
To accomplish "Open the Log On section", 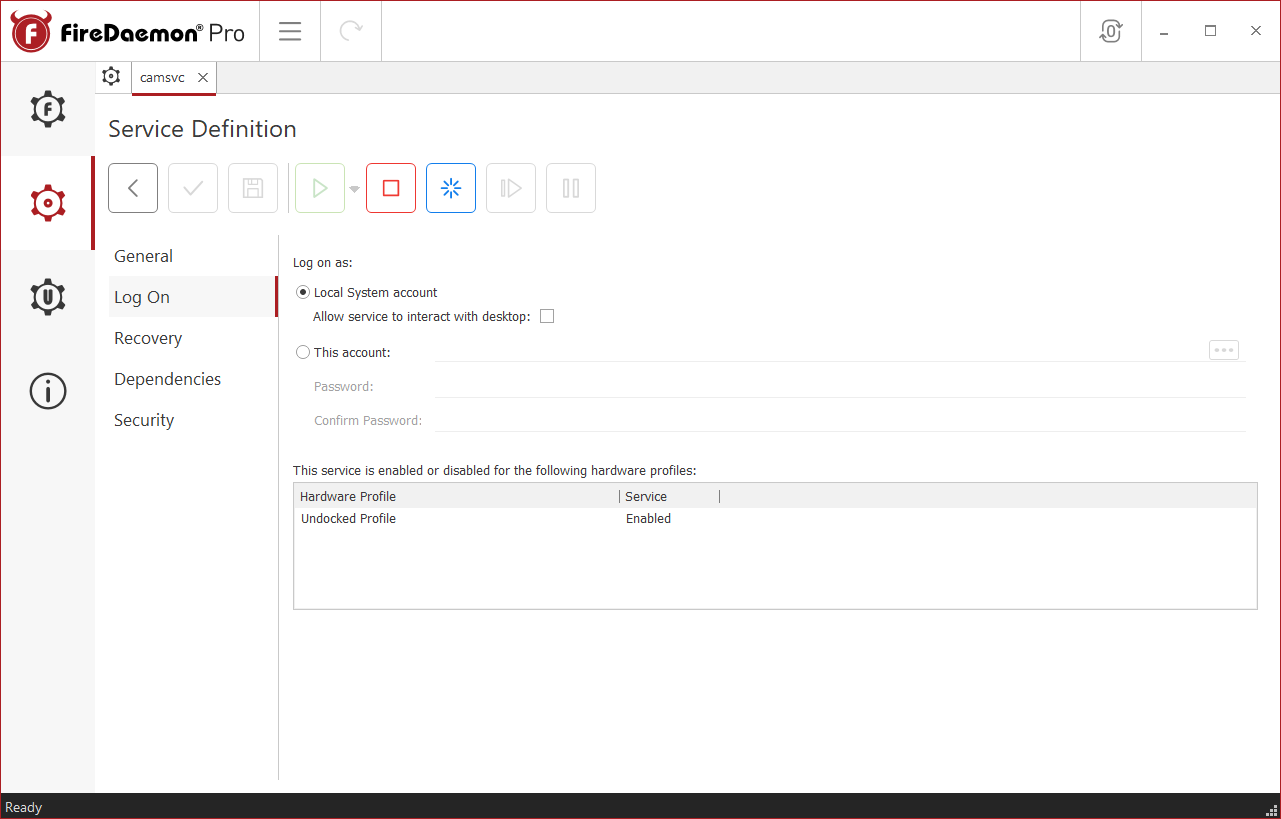I will pyautogui.click(x=192, y=297).
